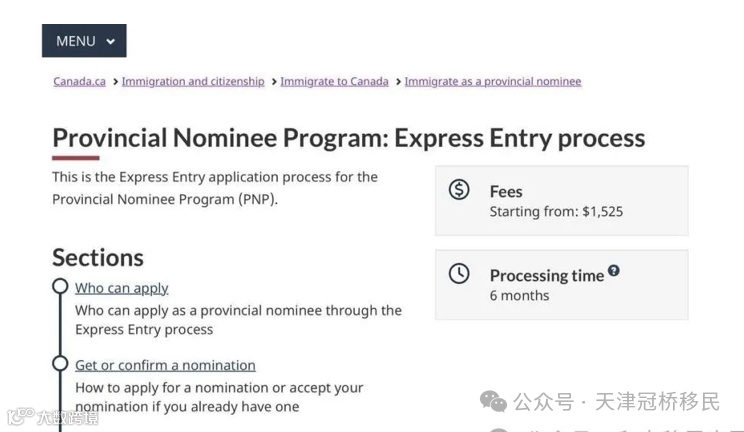Open the Who can apply section link
The image size is (744, 432).
click(122, 288)
